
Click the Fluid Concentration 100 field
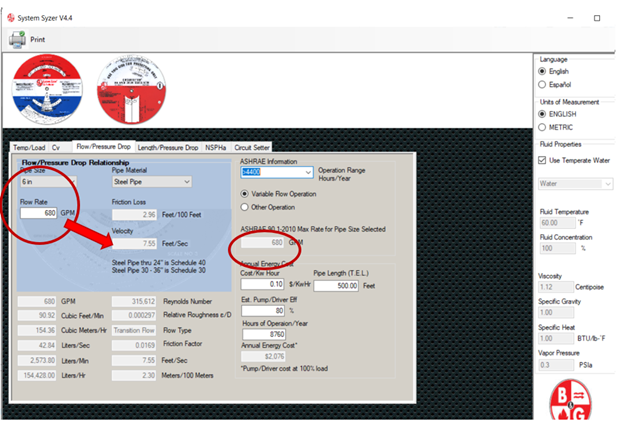point(558,248)
